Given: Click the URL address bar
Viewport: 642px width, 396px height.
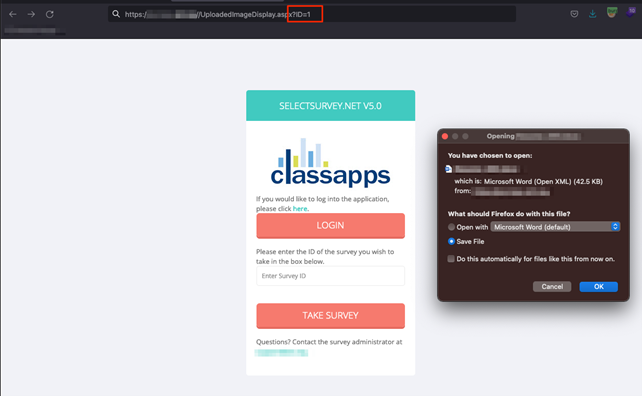Looking at the screenshot, I should (x=312, y=14).
